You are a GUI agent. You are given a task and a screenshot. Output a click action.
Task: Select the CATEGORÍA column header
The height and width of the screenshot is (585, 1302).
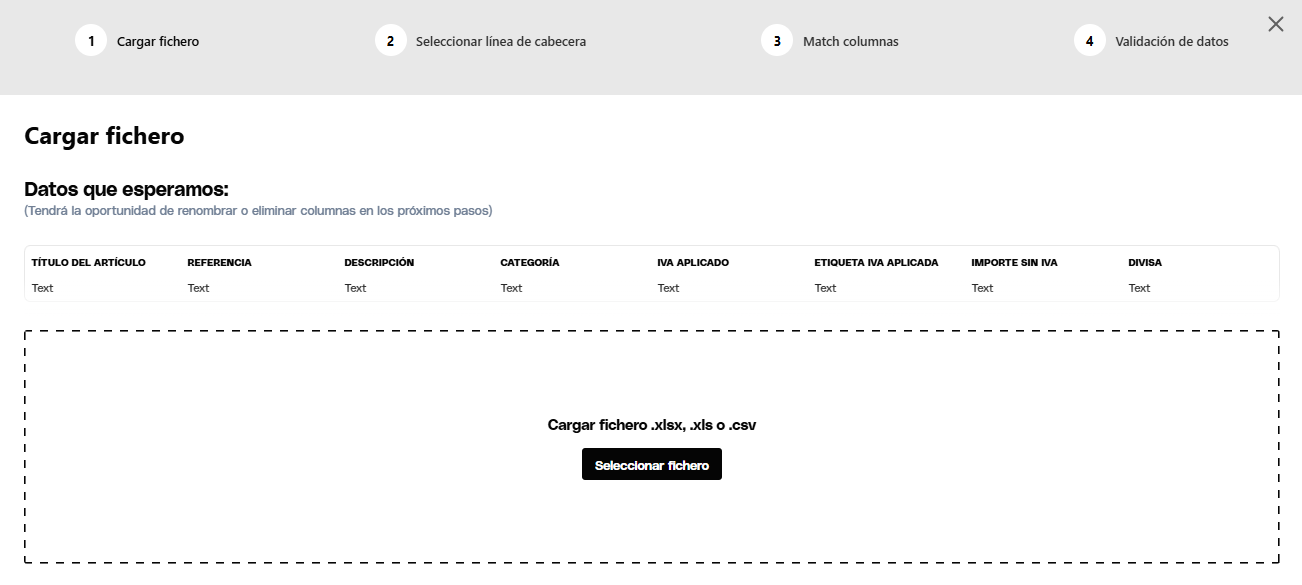coord(530,263)
